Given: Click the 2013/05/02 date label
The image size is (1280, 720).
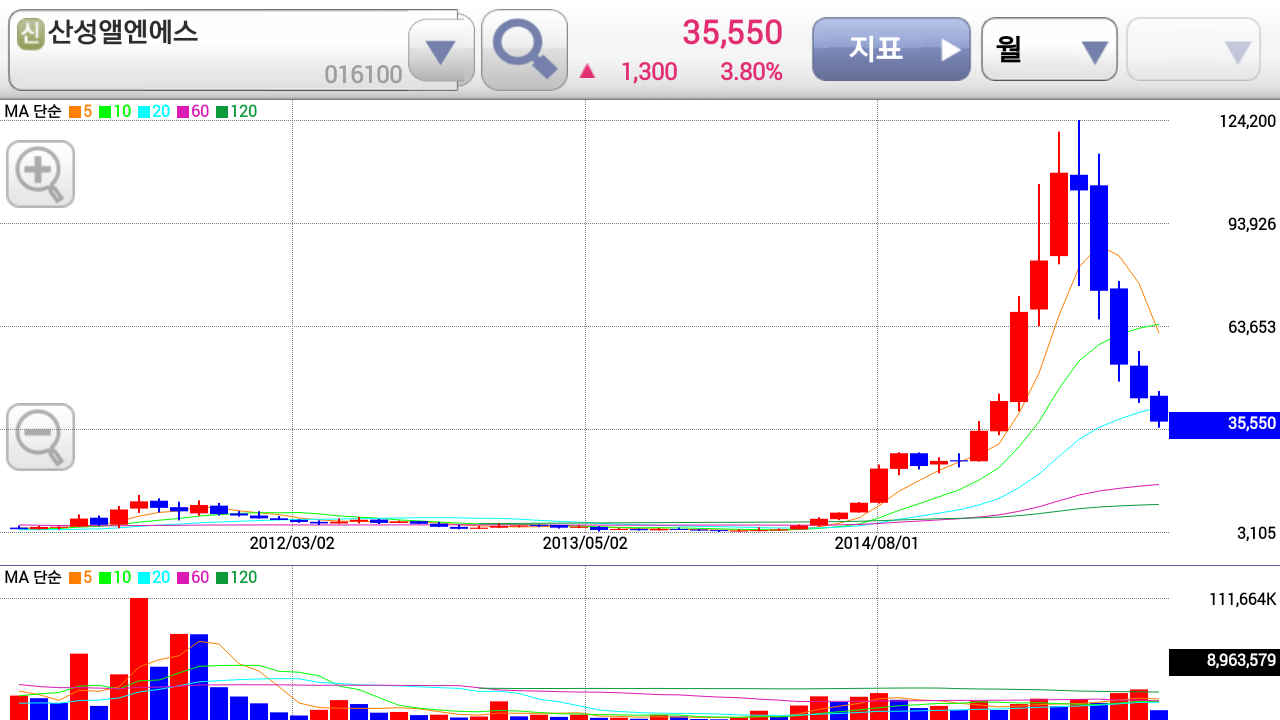Looking at the screenshot, I should point(585,543).
